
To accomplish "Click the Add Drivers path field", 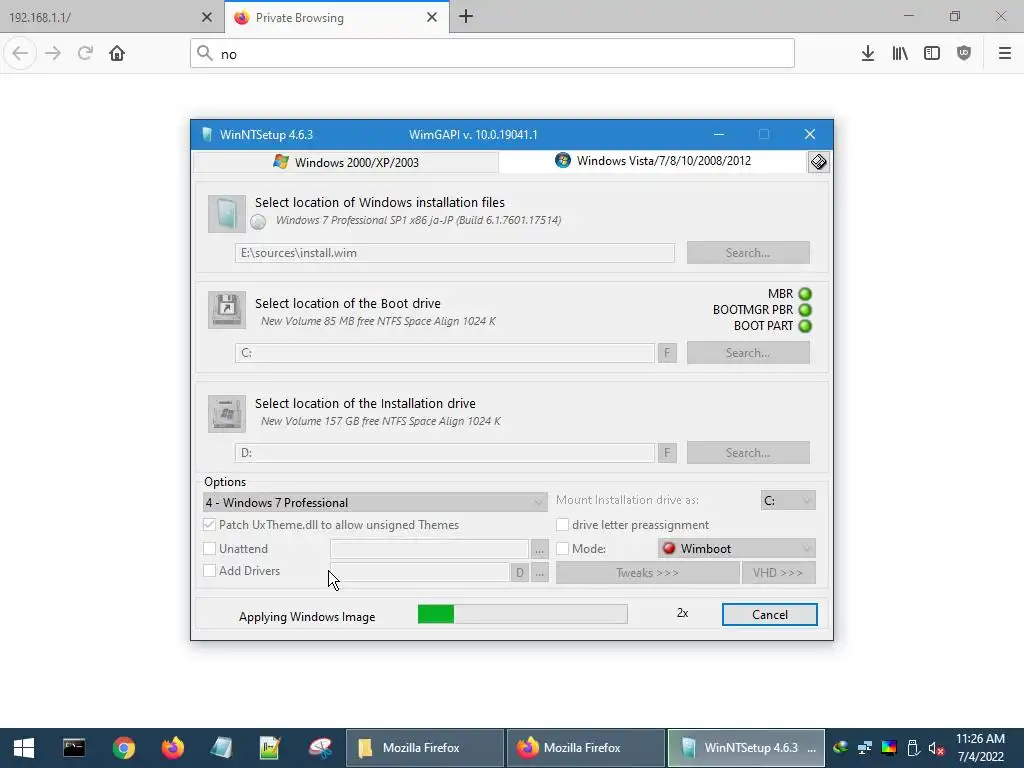I will click(420, 572).
